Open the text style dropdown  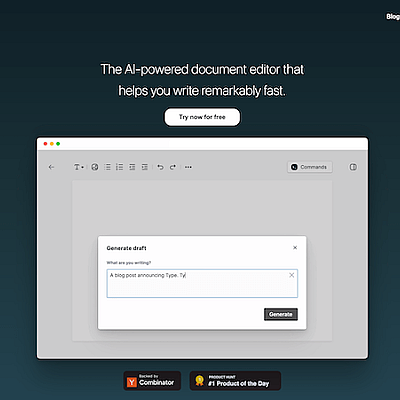[79, 167]
